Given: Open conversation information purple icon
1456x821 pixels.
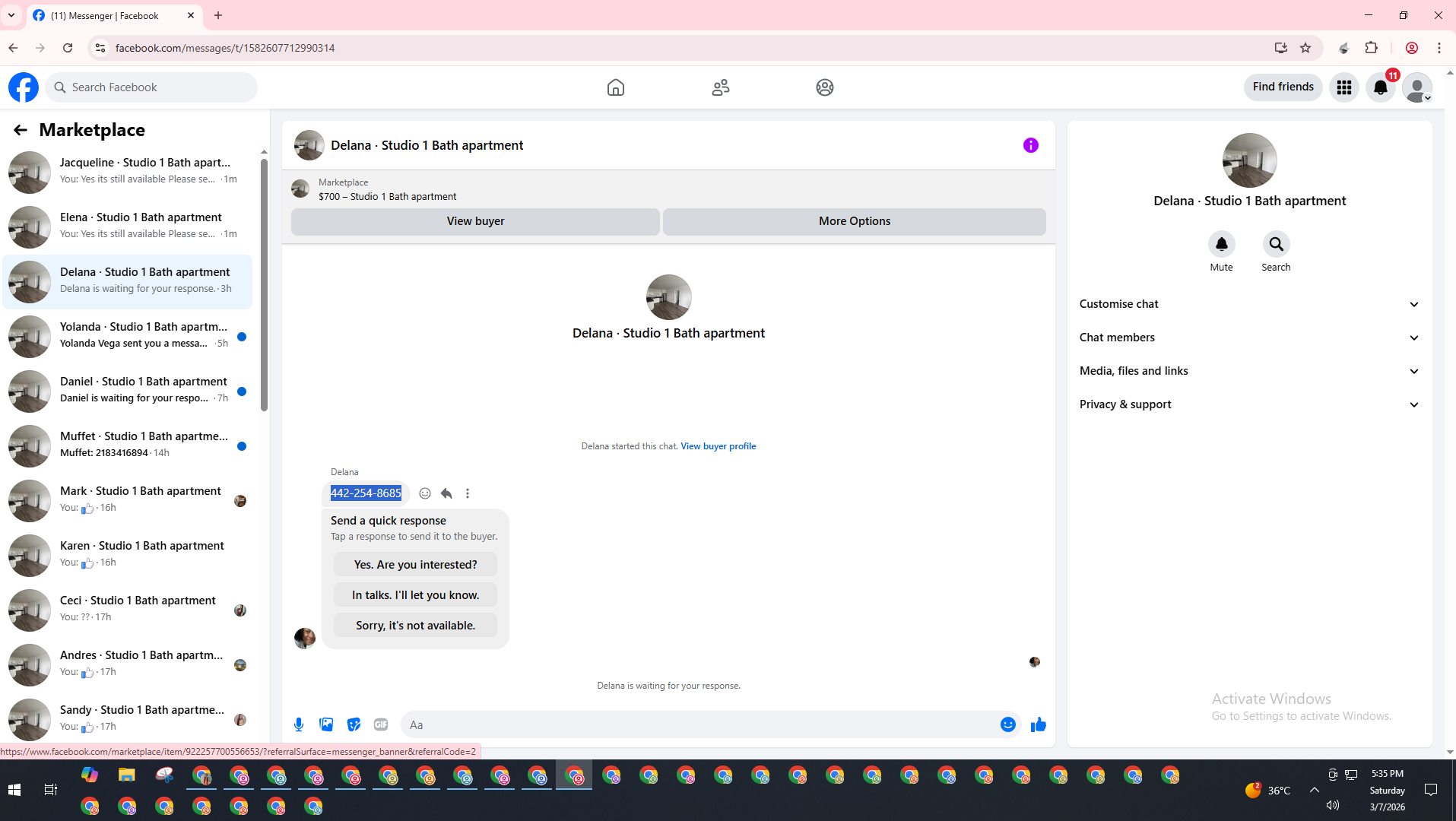Looking at the screenshot, I should (x=1031, y=145).
